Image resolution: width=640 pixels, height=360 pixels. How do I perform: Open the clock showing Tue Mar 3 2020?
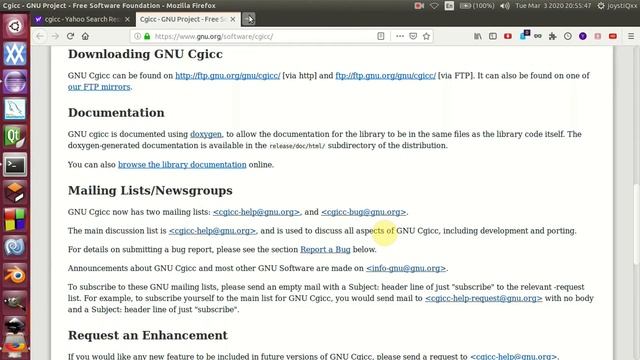(x=553, y=6)
